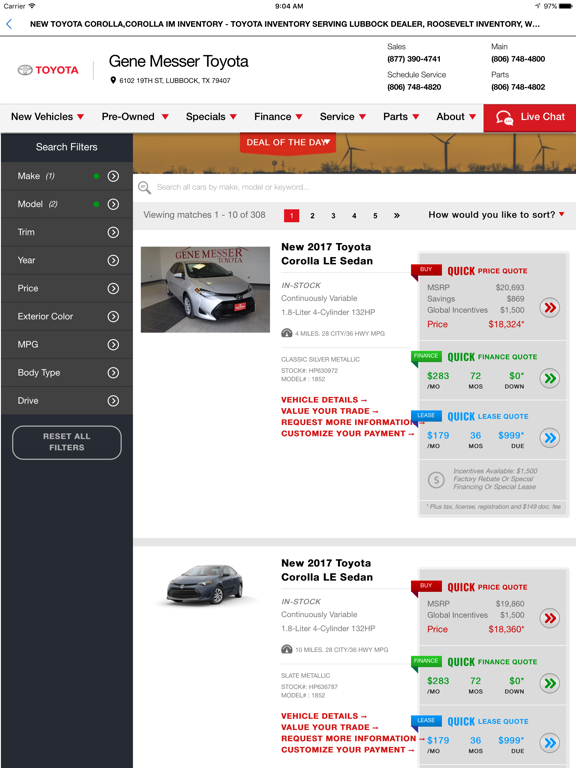Tap the odometer icon beside 4 MILES

tap(287, 333)
